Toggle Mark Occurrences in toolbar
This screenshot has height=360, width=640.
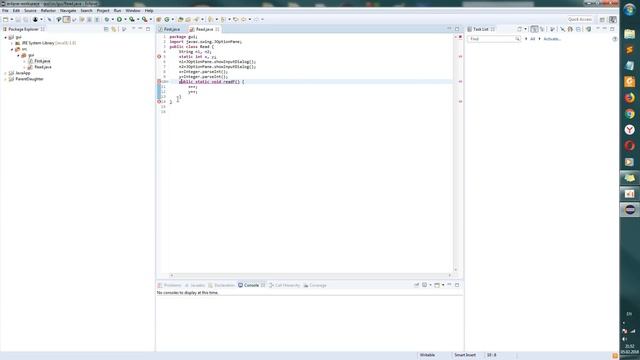(x=66, y=19)
